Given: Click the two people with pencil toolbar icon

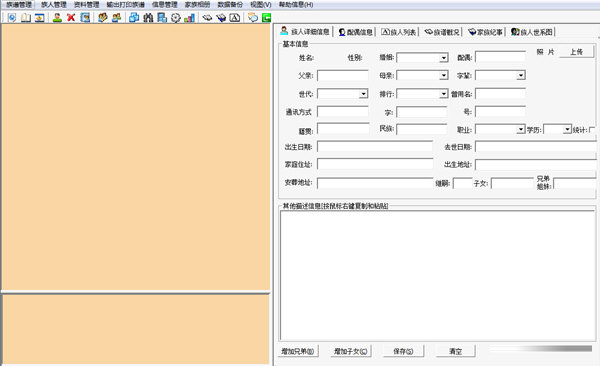Looking at the screenshot, I should pyautogui.click(x=102, y=18).
